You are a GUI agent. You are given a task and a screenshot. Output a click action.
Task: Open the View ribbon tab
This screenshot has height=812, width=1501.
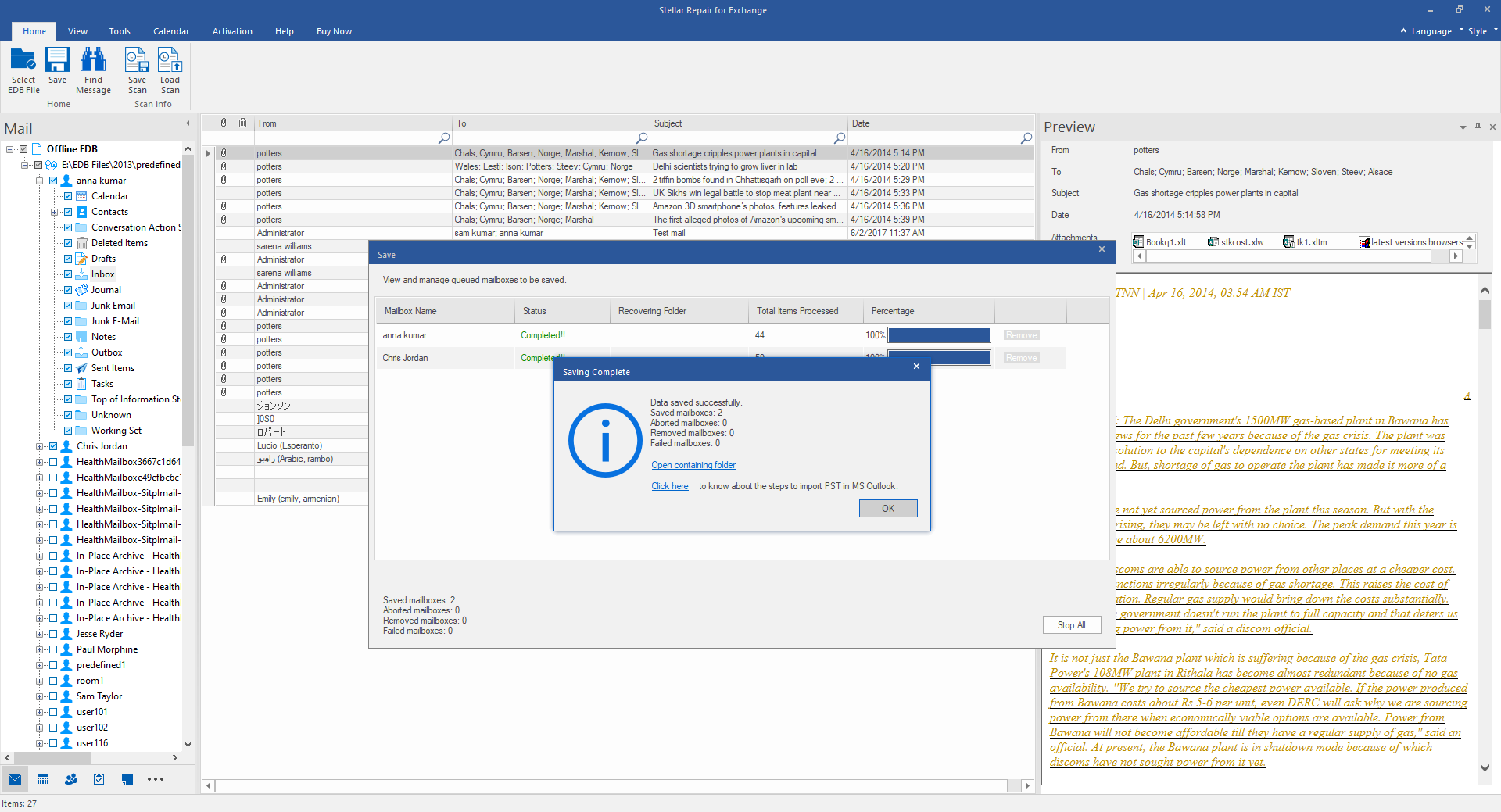(x=77, y=31)
